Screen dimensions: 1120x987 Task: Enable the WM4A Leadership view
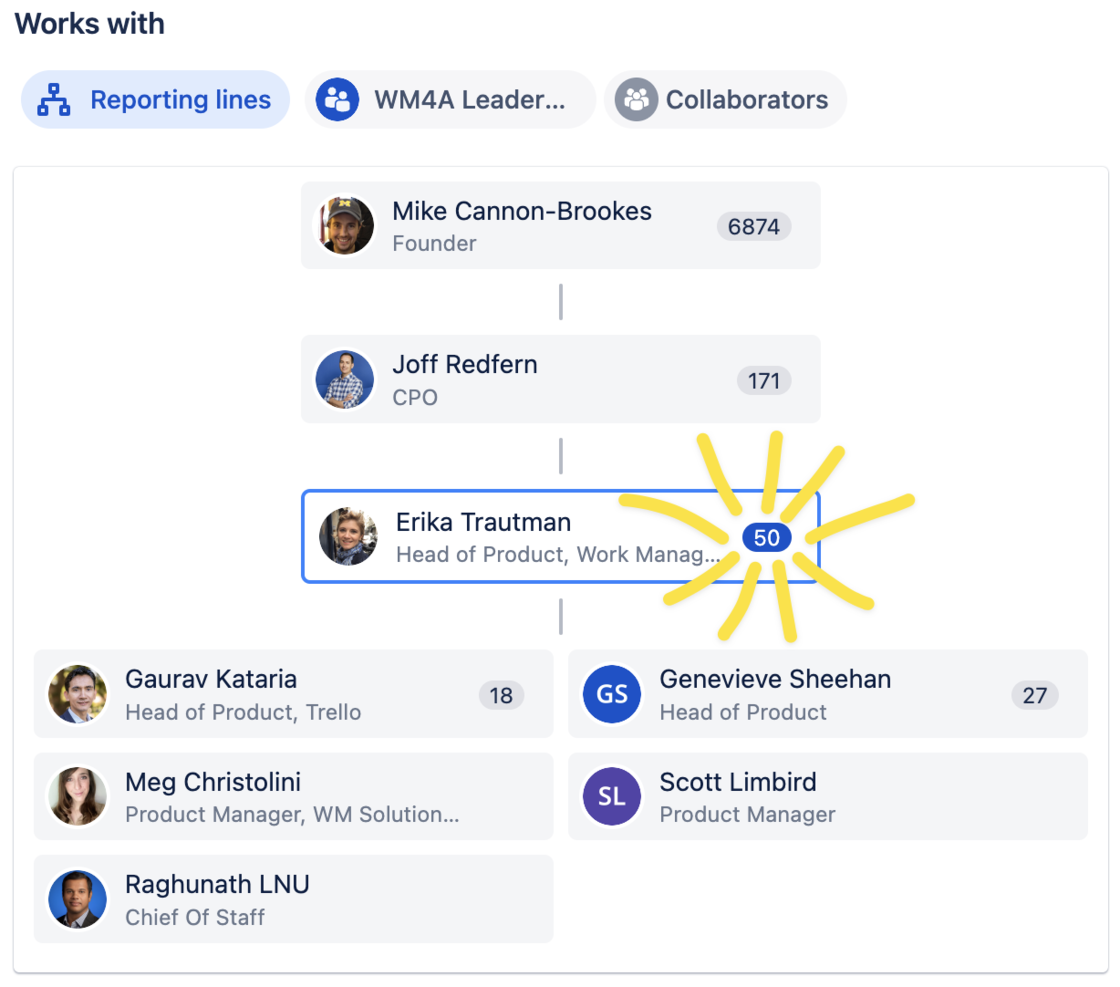(450, 99)
